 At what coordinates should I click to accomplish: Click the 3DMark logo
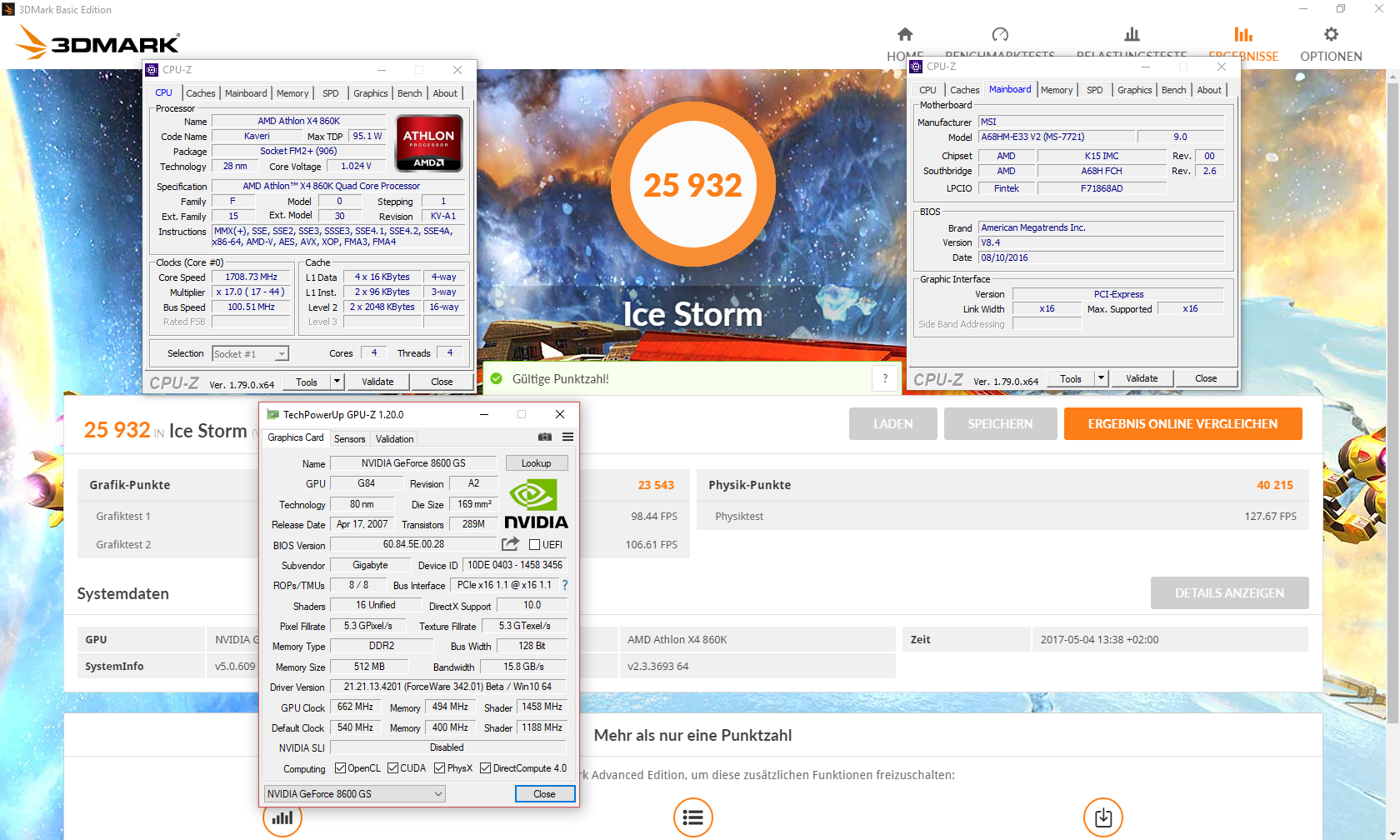(97, 42)
